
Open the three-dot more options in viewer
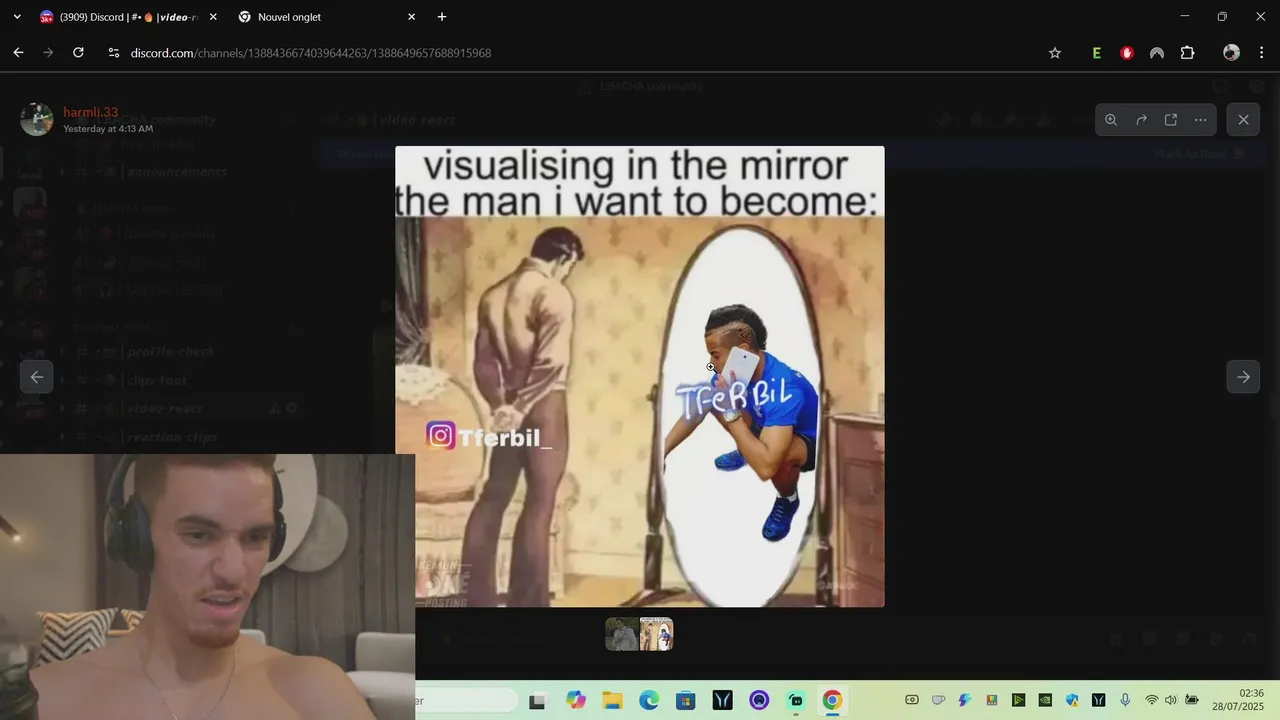1201,120
